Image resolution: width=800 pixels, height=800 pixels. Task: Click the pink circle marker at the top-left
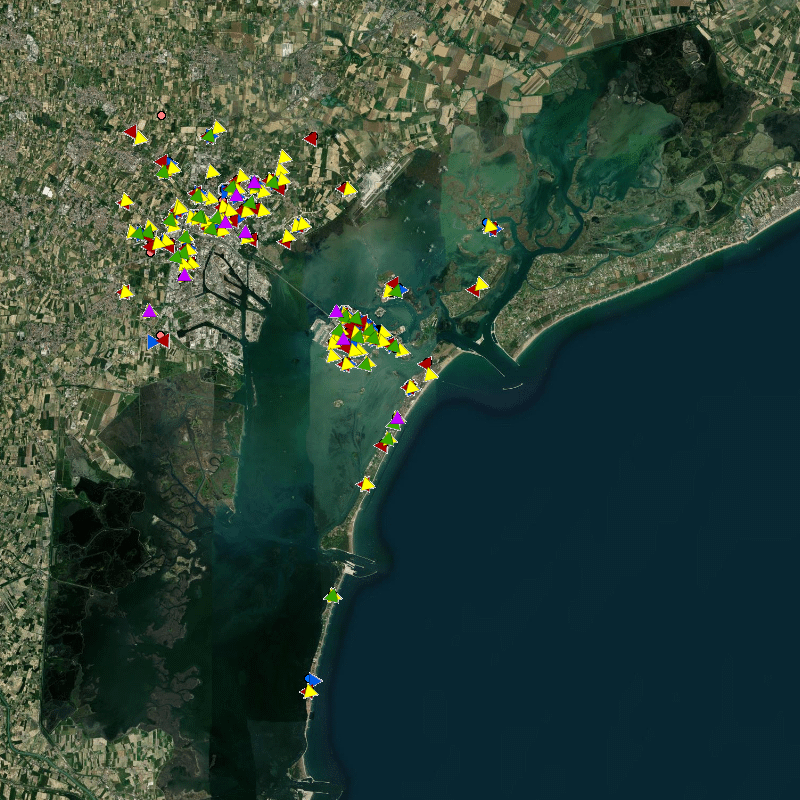[161, 116]
